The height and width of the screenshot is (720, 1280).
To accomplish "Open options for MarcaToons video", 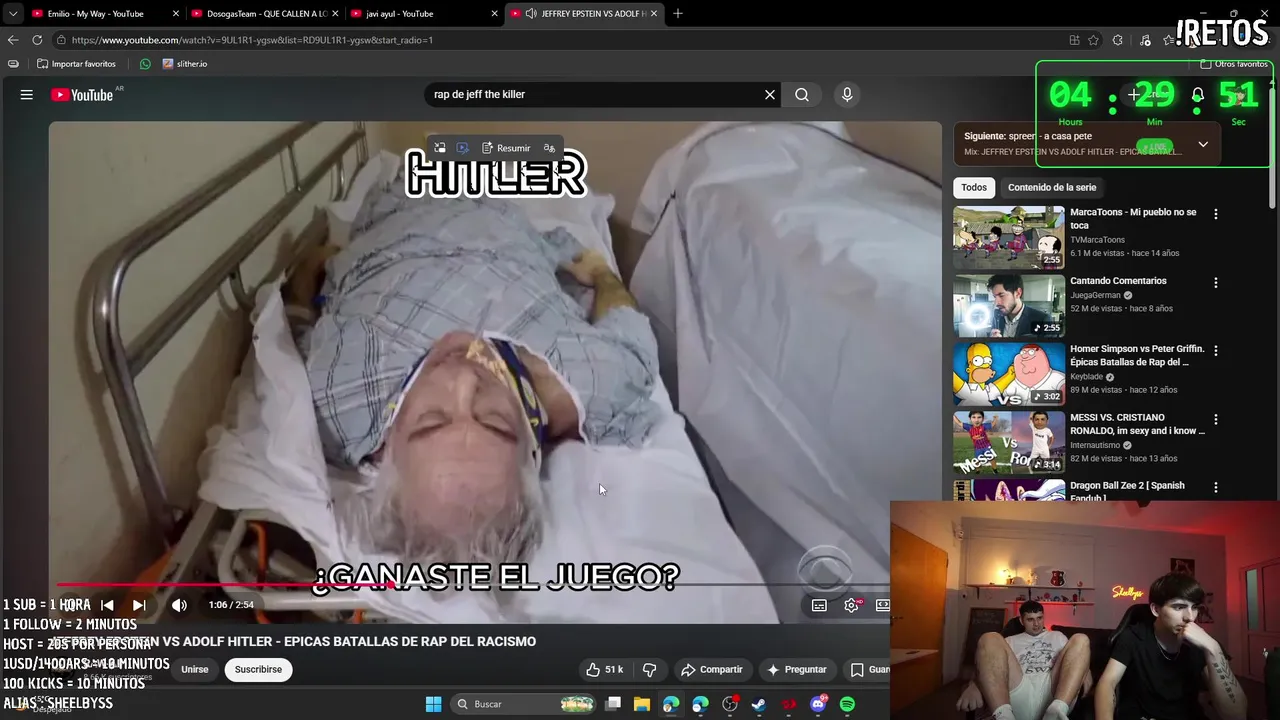I will [x=1216, y=214].
